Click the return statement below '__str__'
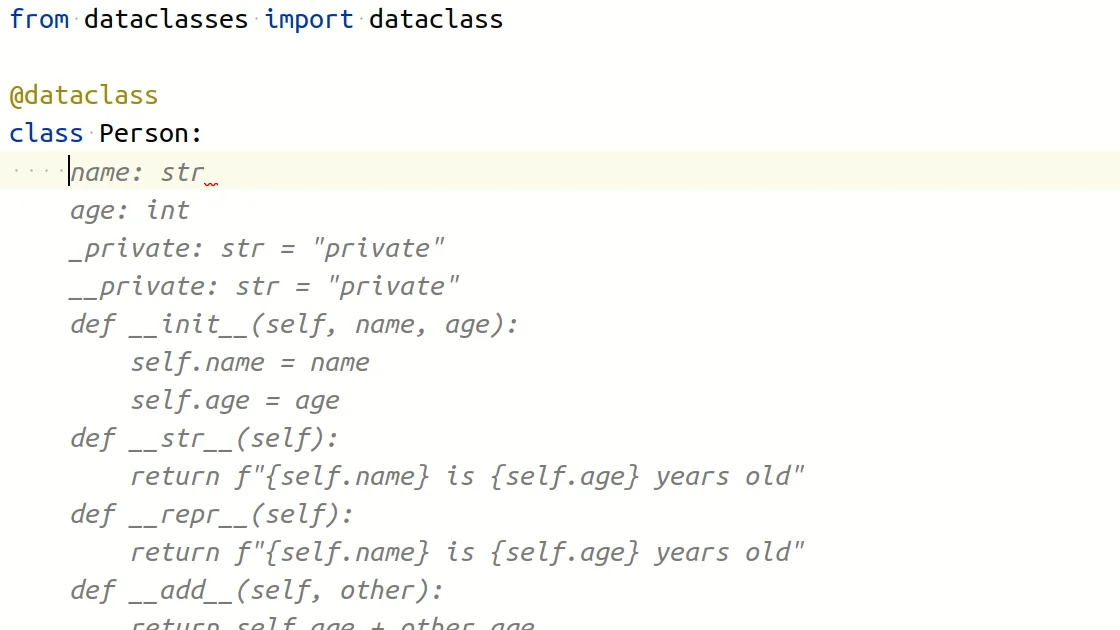 tap(467, 476)
